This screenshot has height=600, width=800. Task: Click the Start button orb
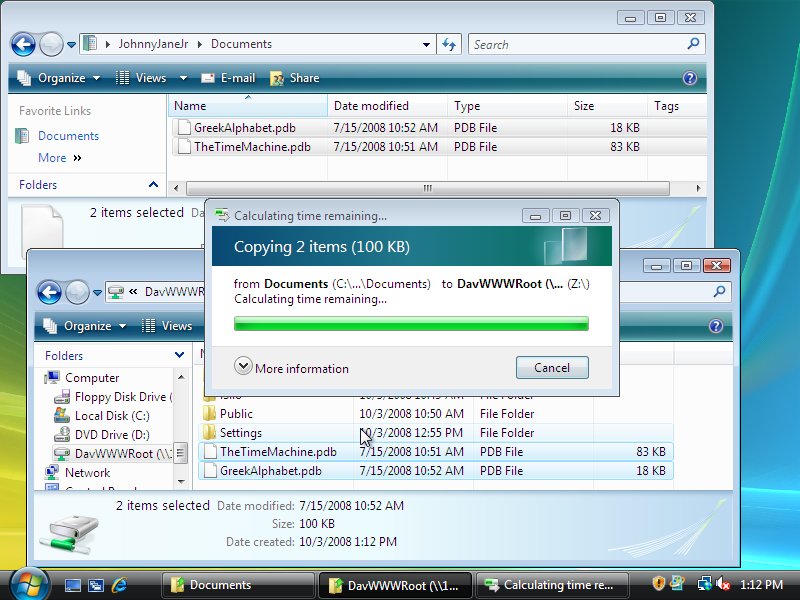(x=27, y=584)
